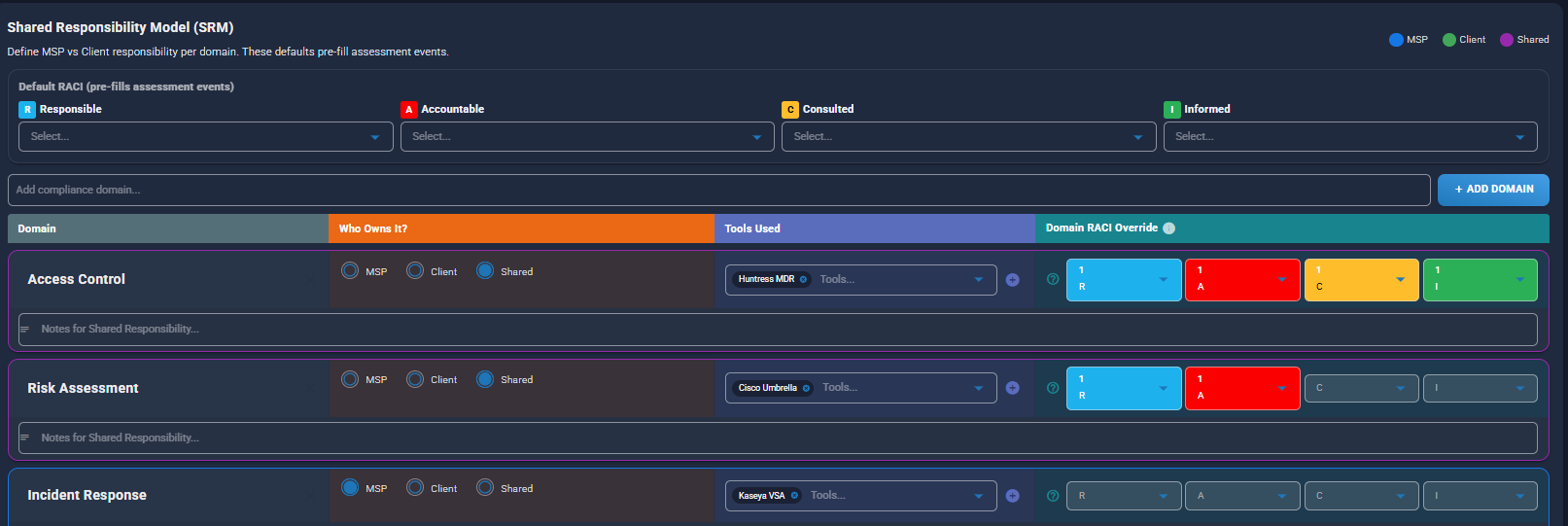Remove the Kaseya VSA tool chip

[x=794, y=496]
